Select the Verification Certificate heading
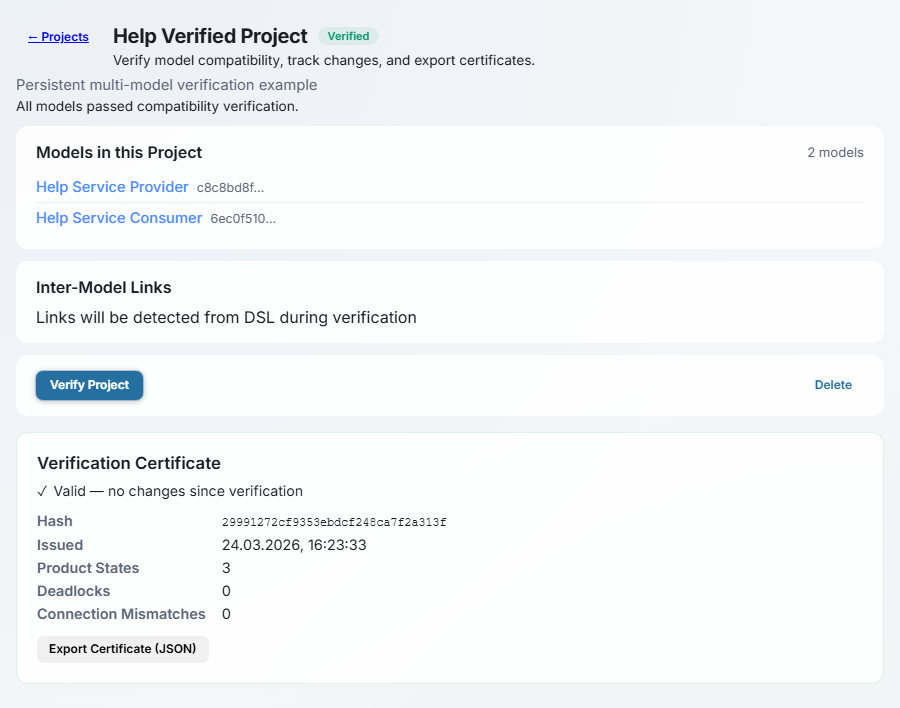900x708 pixels. coord(129,463)
